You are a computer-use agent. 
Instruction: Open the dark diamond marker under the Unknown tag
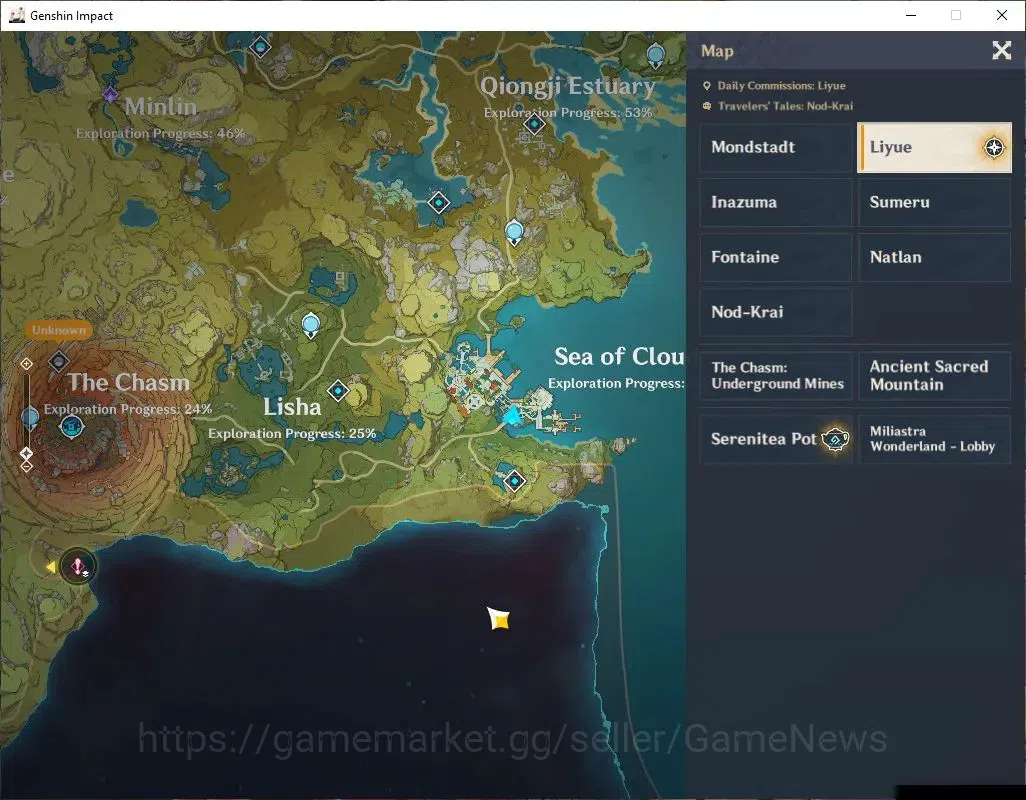pos(58,361)
